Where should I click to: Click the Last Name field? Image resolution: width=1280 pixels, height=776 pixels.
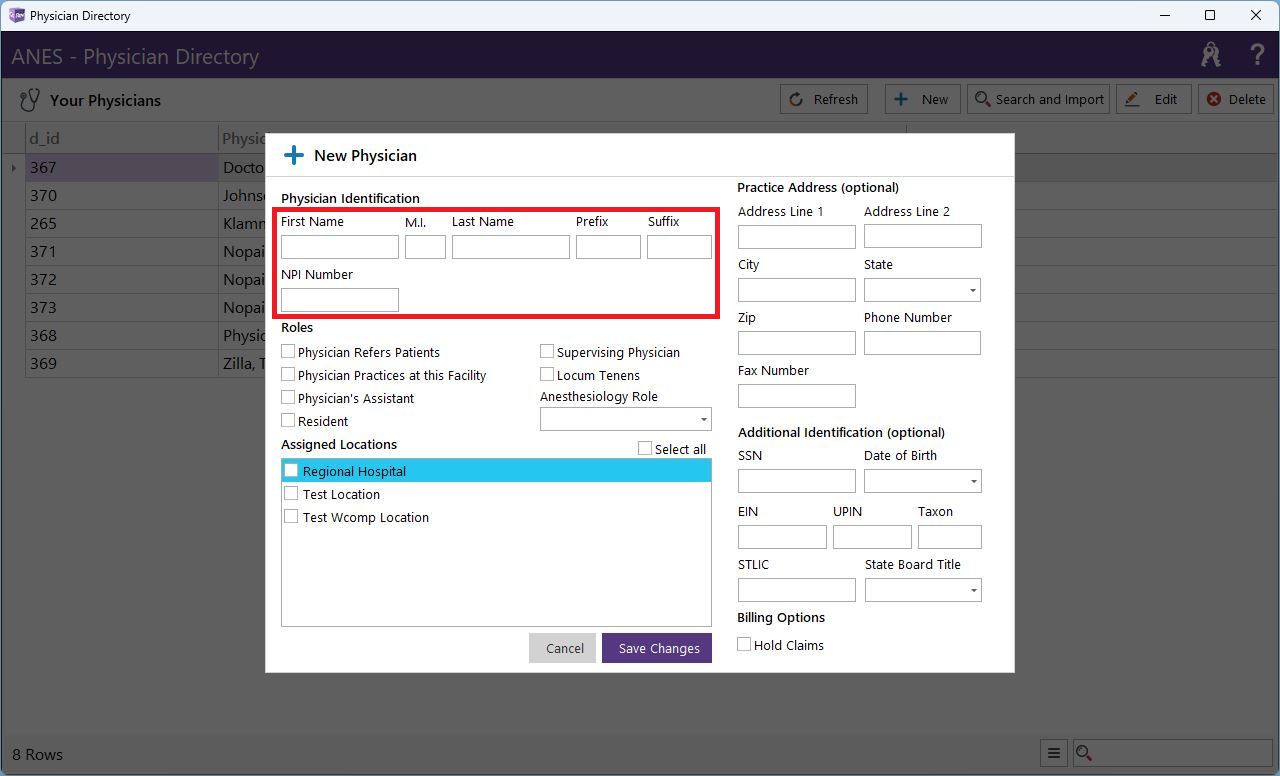511,246
